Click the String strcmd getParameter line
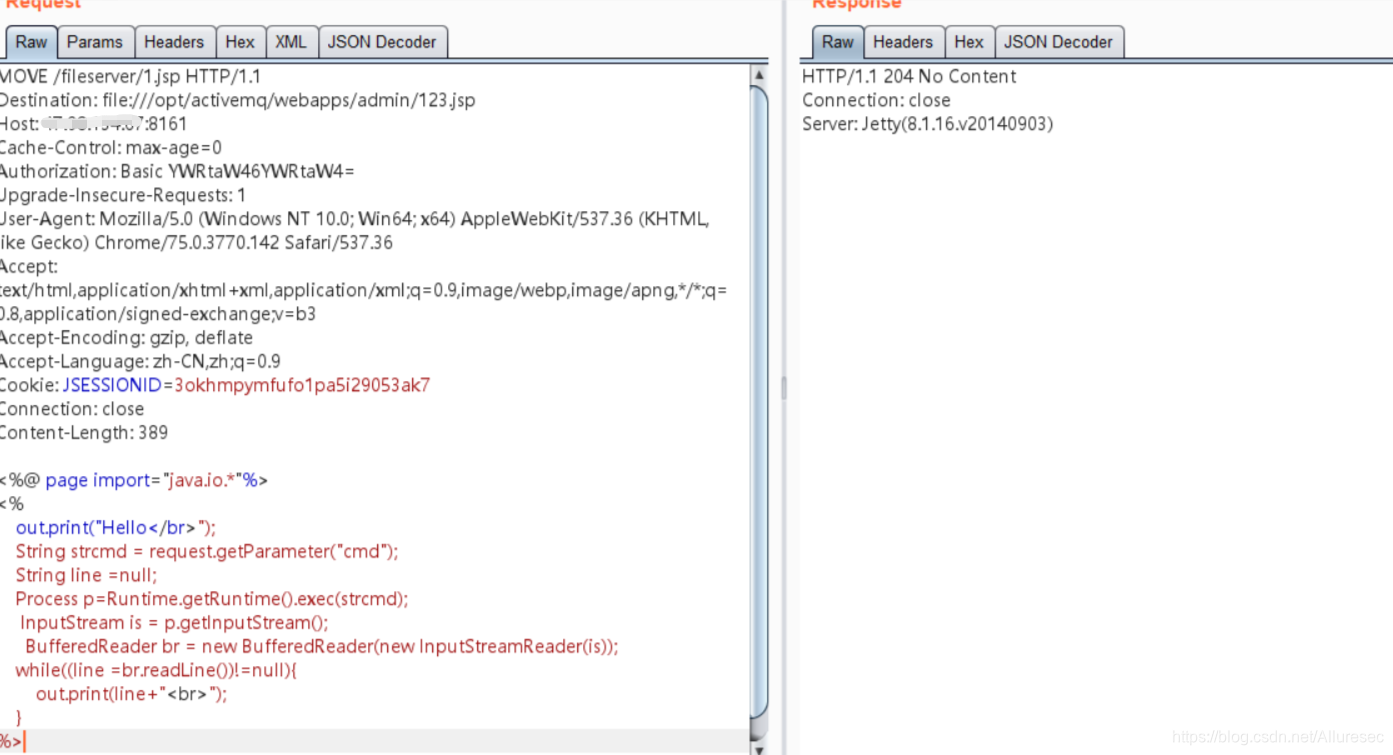Image resolution: width=1393 pixels, height=755 pixels. 207,552
